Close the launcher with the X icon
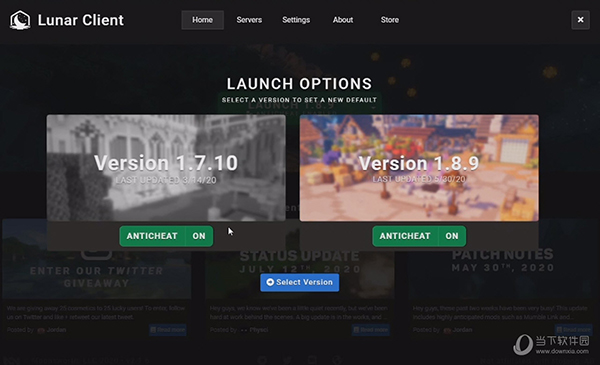The image size is (600, 365). click(580, 20)
